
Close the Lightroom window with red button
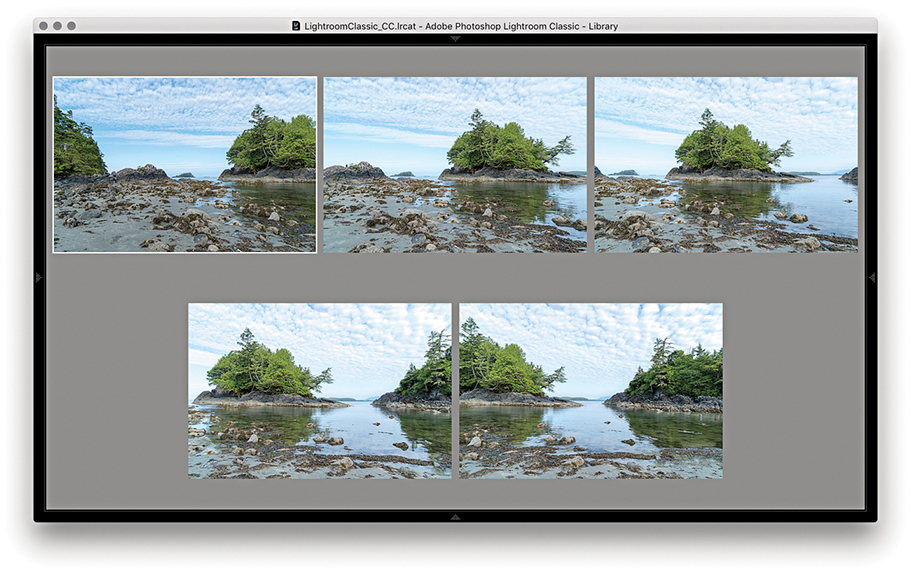pos(43,26)
